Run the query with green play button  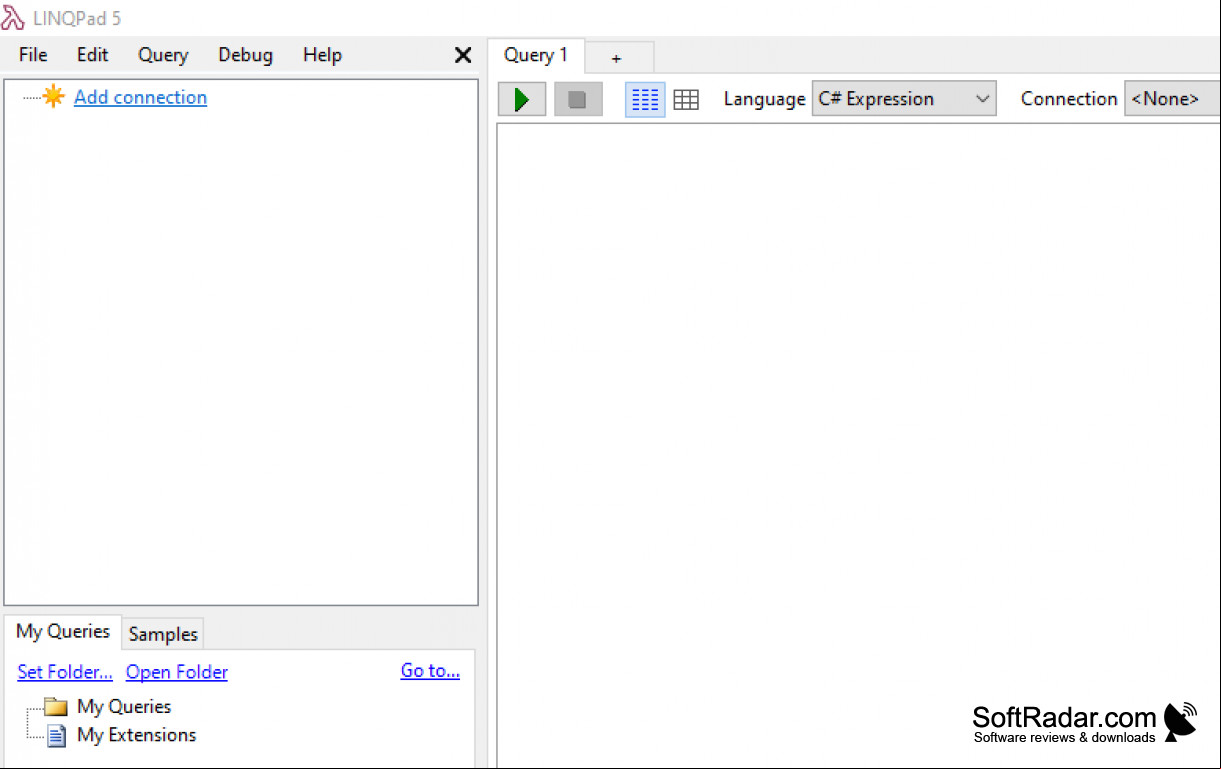[522, 99]
